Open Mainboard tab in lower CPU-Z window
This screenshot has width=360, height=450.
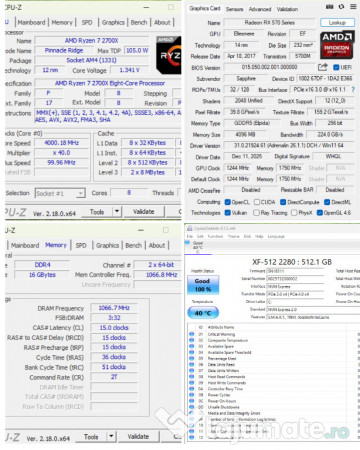[25, 245]
